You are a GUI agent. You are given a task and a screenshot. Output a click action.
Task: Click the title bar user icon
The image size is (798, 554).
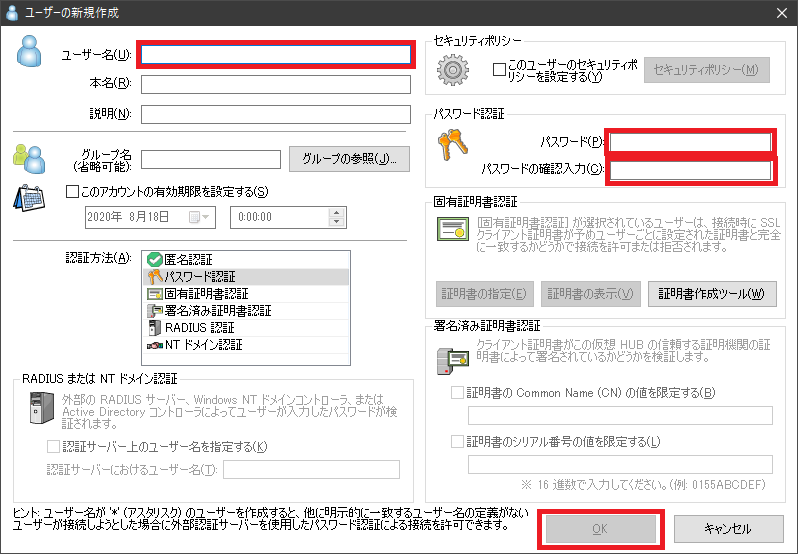(12, 13)
